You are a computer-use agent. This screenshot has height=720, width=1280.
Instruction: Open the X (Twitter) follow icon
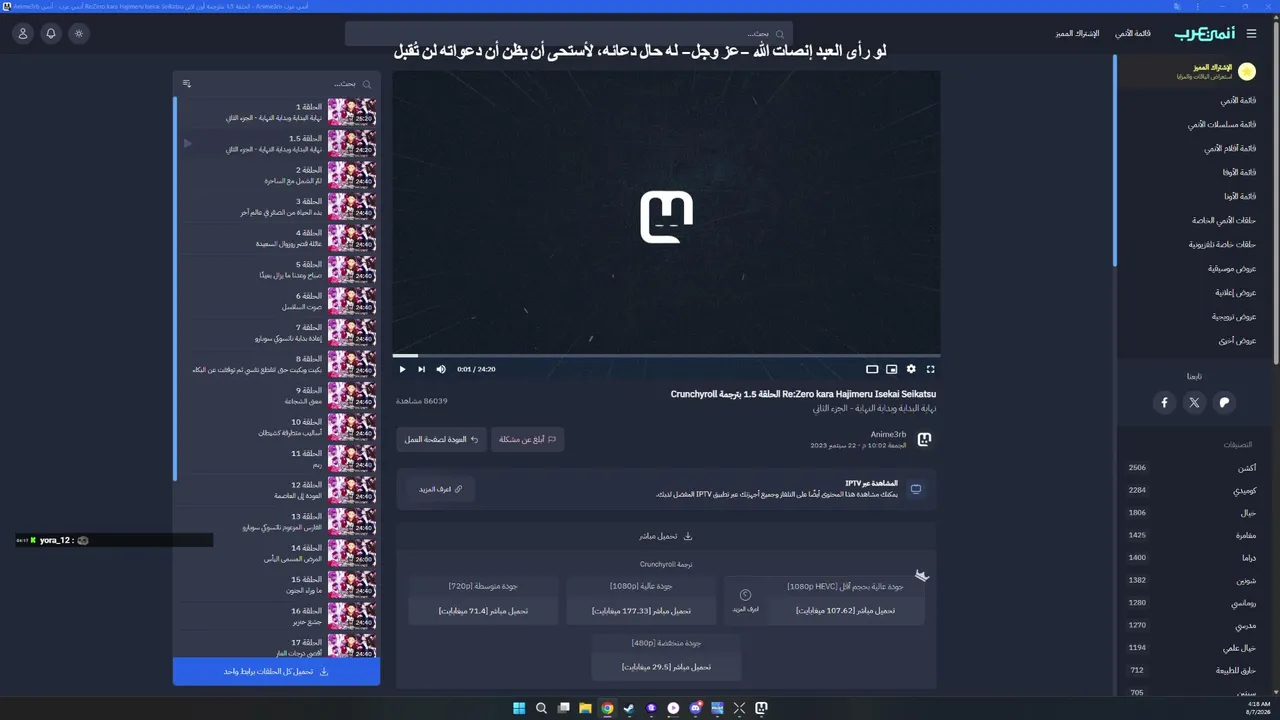(1194, 402)
